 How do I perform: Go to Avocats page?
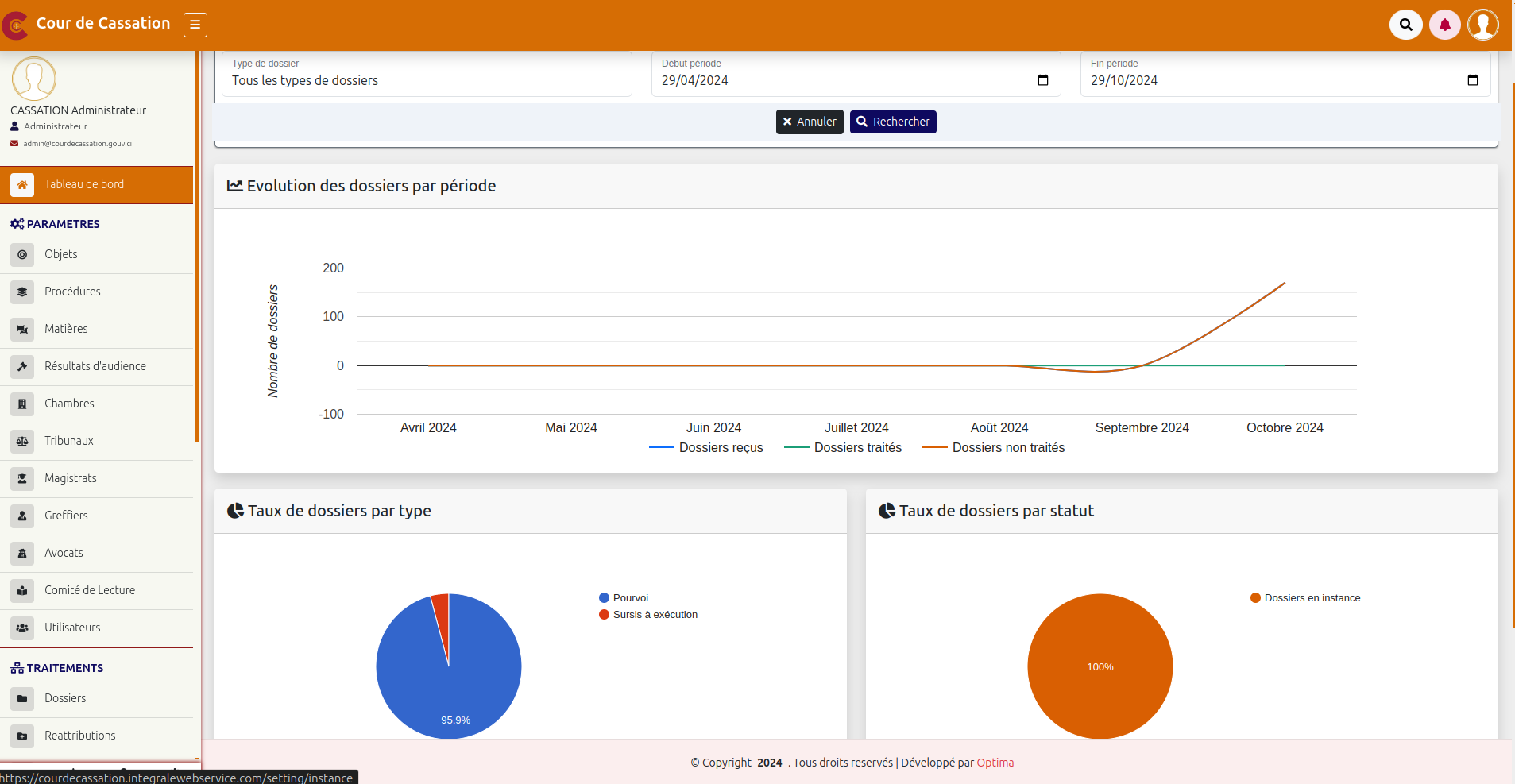tap(96, 554)
